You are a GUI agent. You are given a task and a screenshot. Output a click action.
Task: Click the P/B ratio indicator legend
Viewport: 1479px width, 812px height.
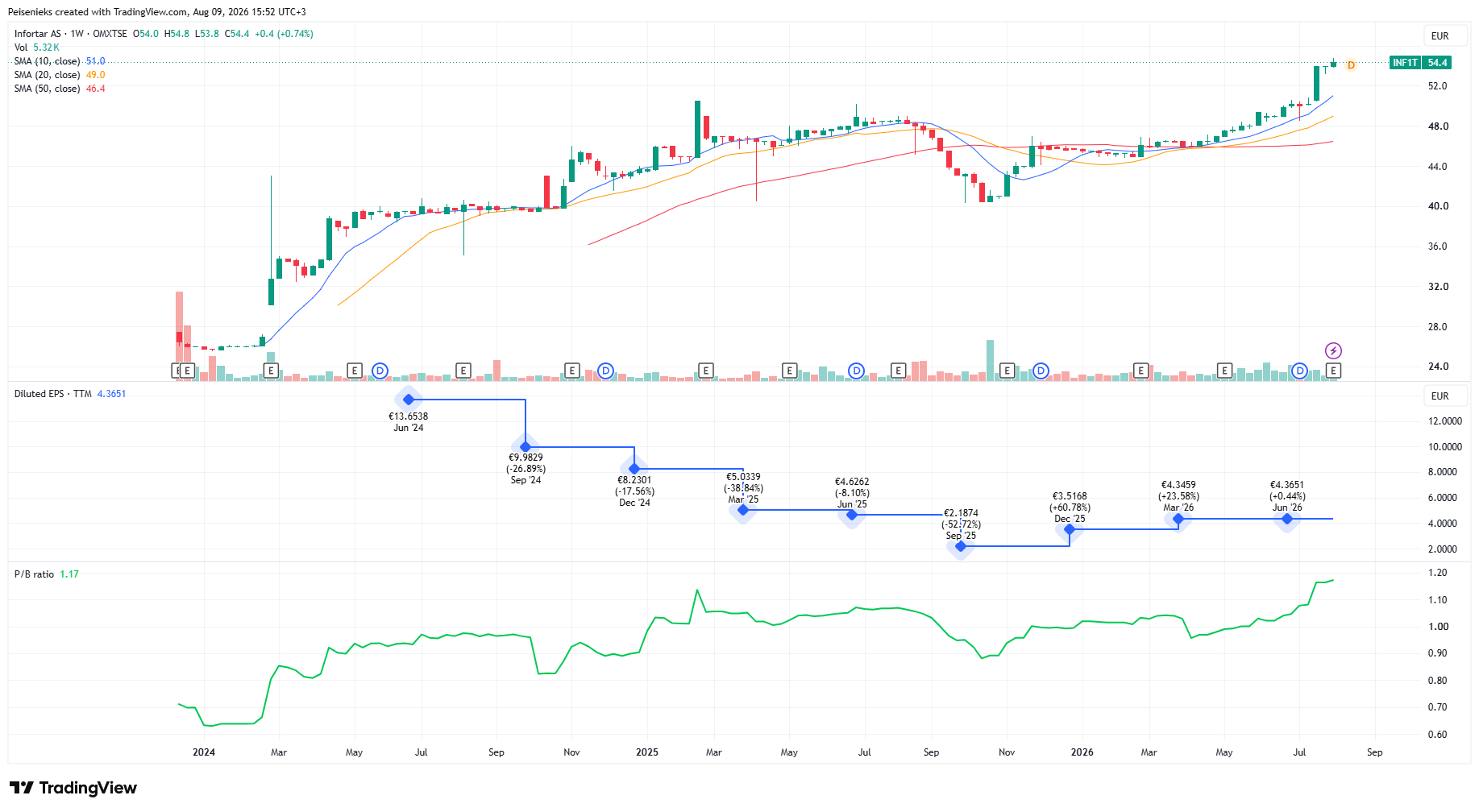tap(47, 574)
